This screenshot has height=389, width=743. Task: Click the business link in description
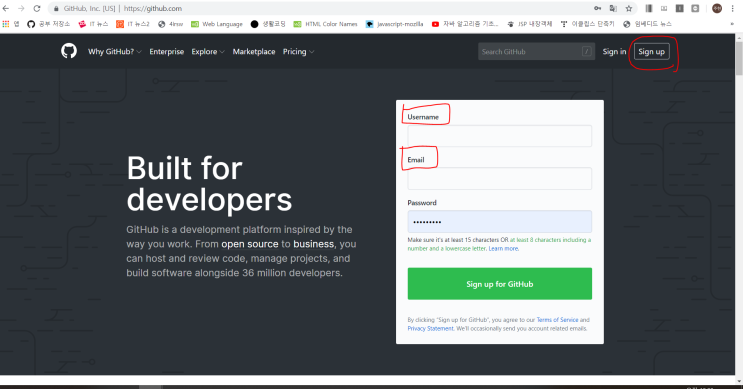[x=314, y=244]
